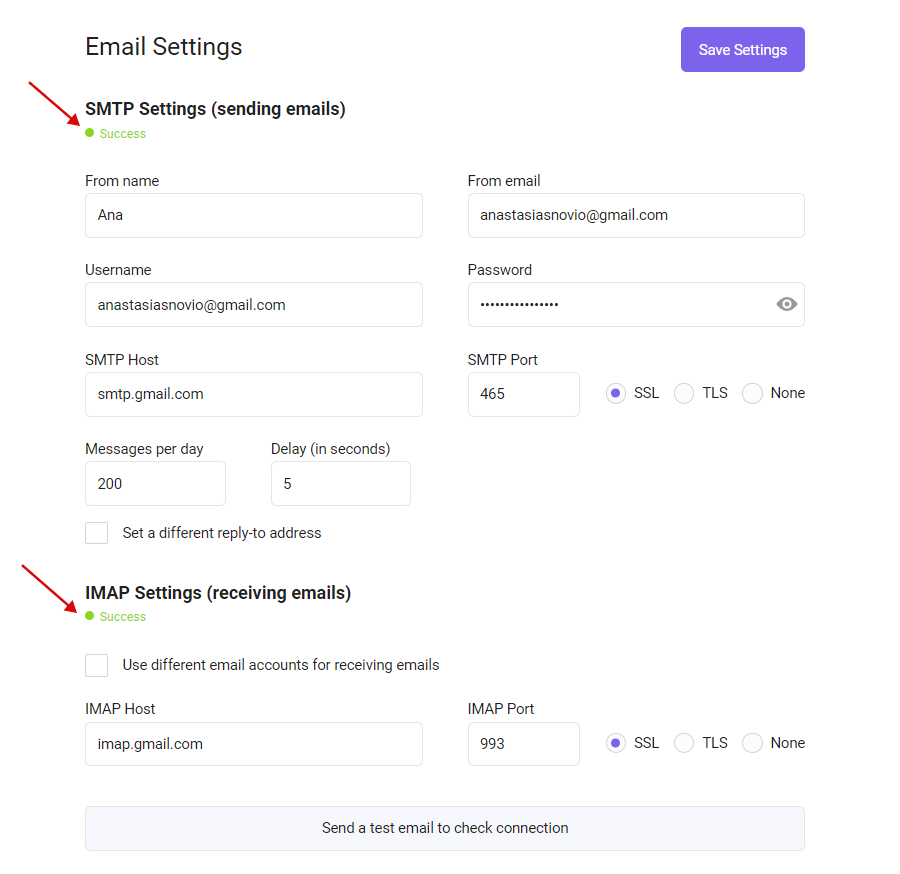The height and width of the screenshot is (874, 900).
Task: Click the SMTP Port field showing 465
Action: [523, 394]
